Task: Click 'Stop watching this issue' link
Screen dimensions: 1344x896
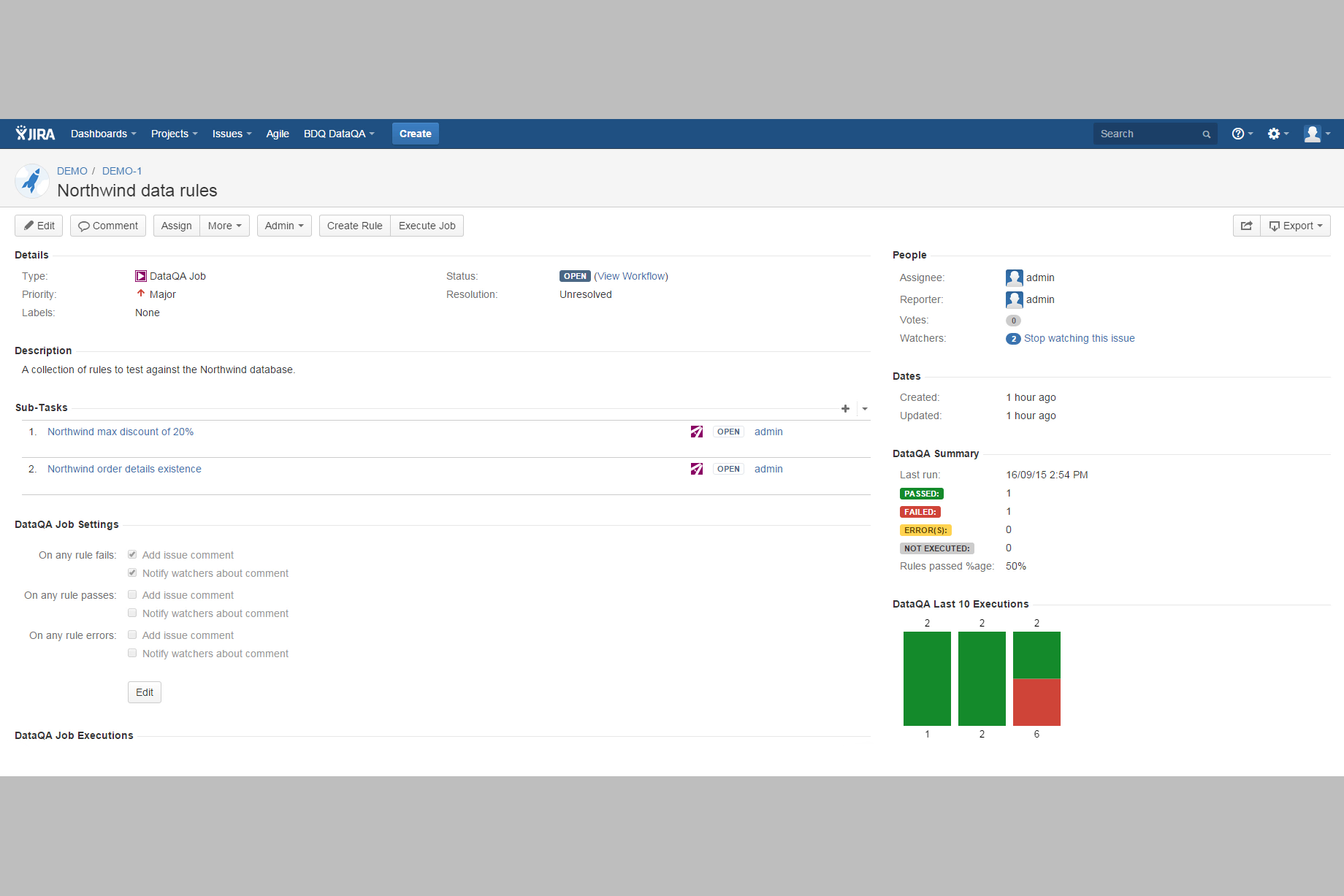Action: 1080,338
